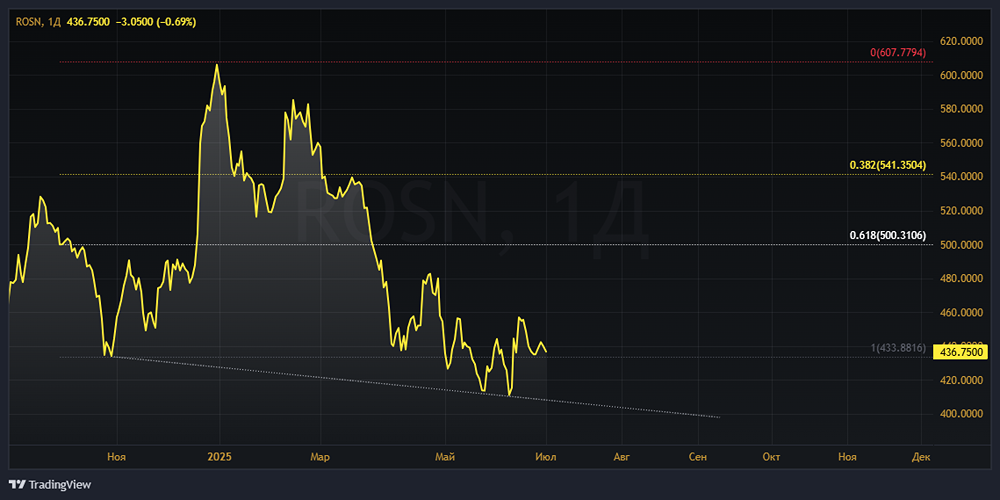Click the 480.0000 price axis label
Image resolution: width=1000 pixels, height=500 pixels.
[960, 279]
